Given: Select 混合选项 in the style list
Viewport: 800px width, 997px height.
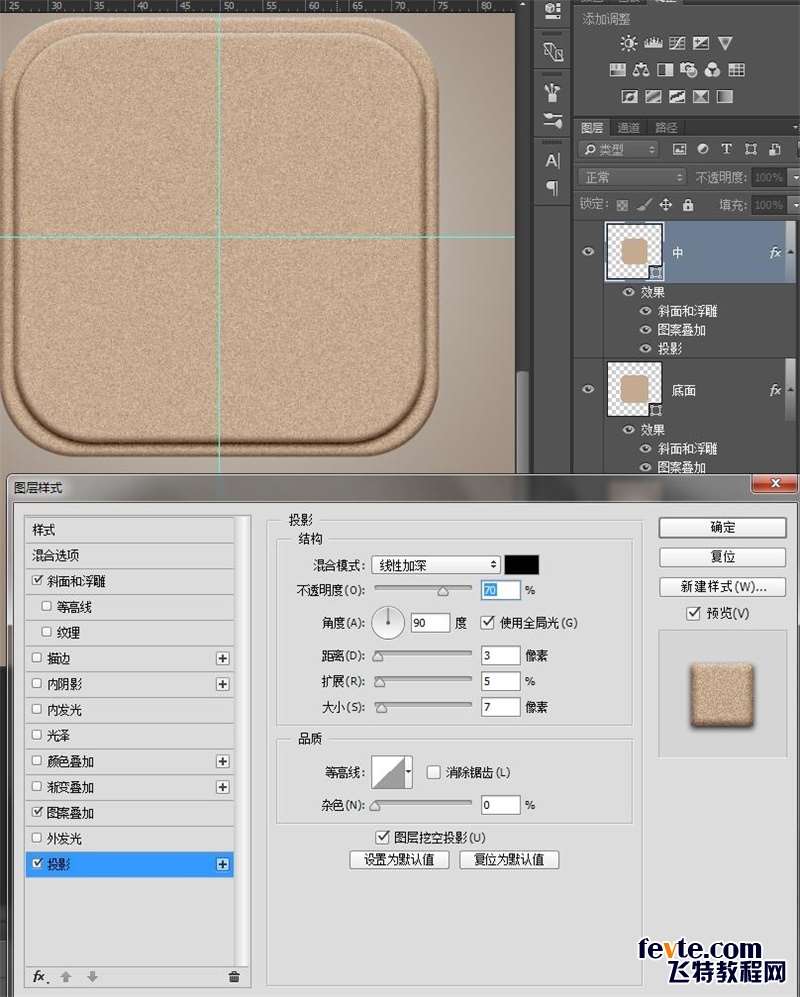Looking at the screenshot, I should point(56,556).
